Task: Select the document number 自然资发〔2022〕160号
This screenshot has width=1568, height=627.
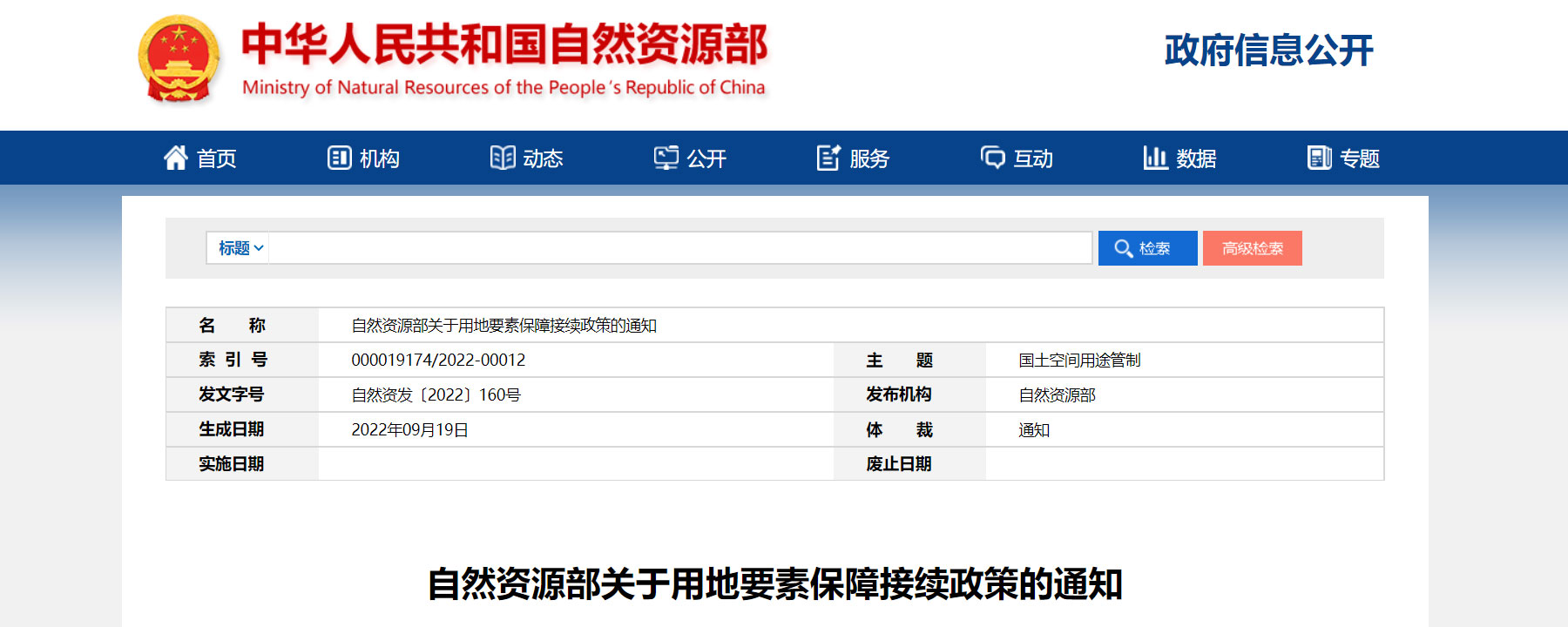Action: [436, 394]
